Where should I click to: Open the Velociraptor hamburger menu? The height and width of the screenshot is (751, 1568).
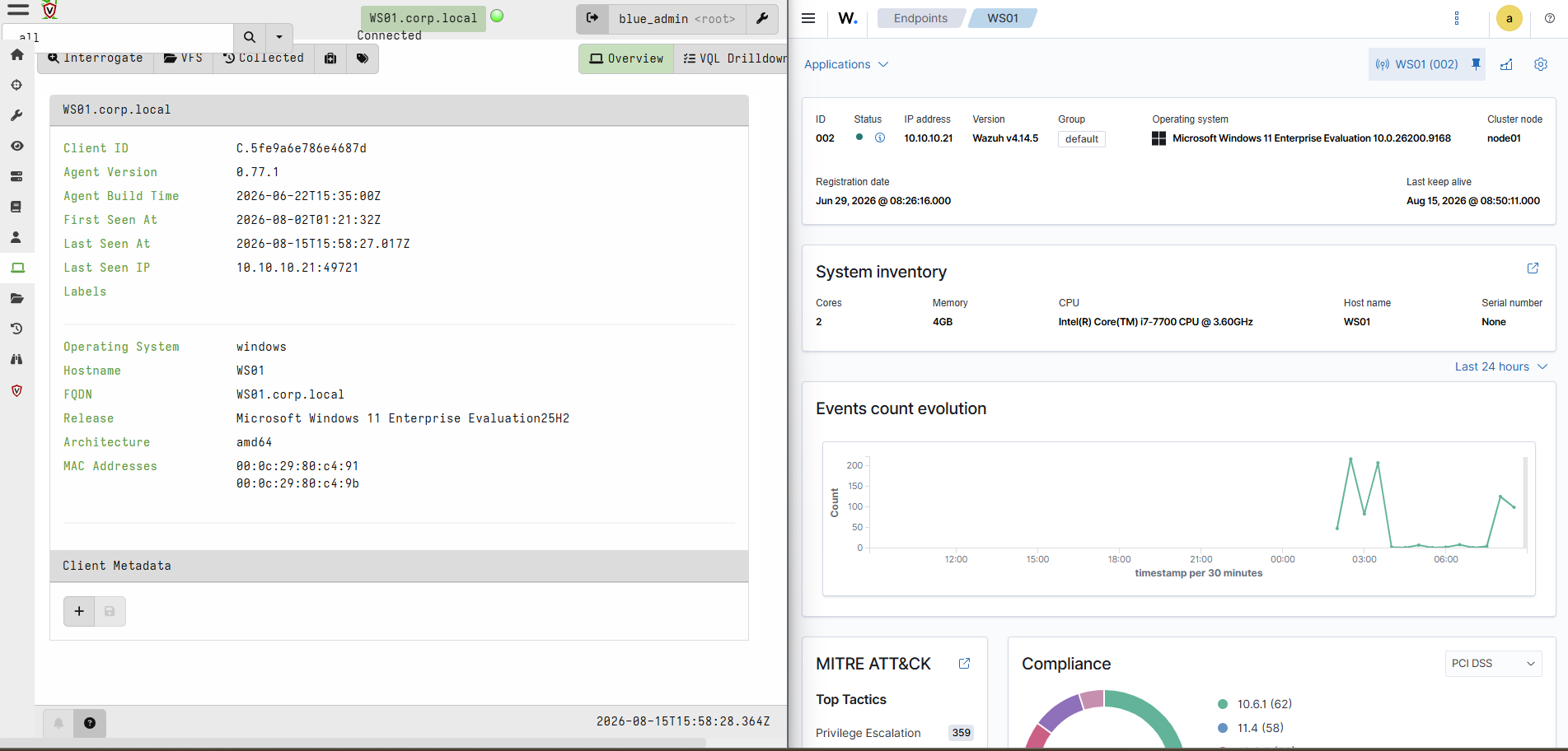18,10
